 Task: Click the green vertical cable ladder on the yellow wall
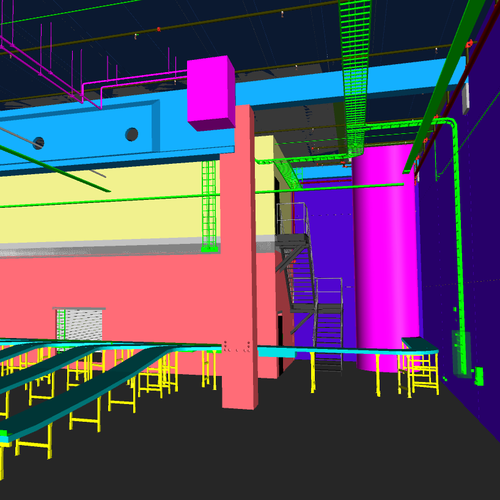coord(209,207)
